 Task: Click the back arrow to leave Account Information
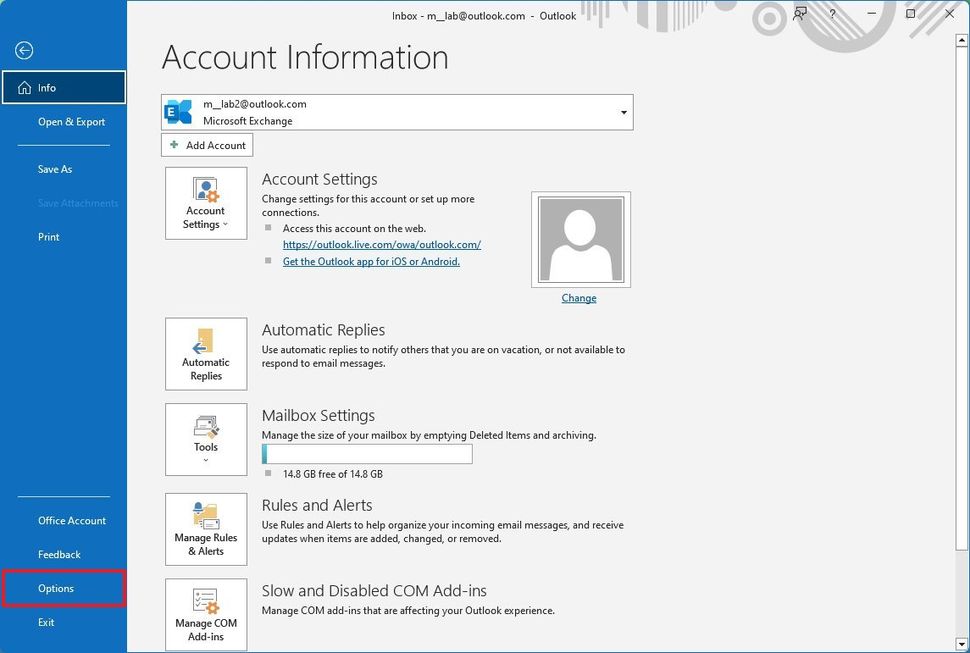pos(23,49)
